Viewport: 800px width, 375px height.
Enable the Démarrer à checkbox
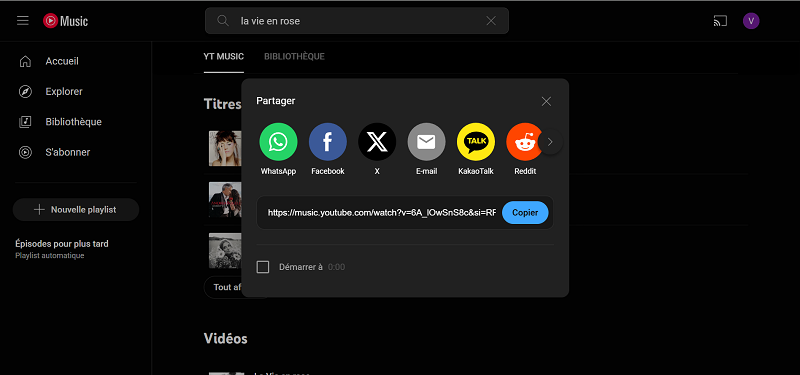263,267
